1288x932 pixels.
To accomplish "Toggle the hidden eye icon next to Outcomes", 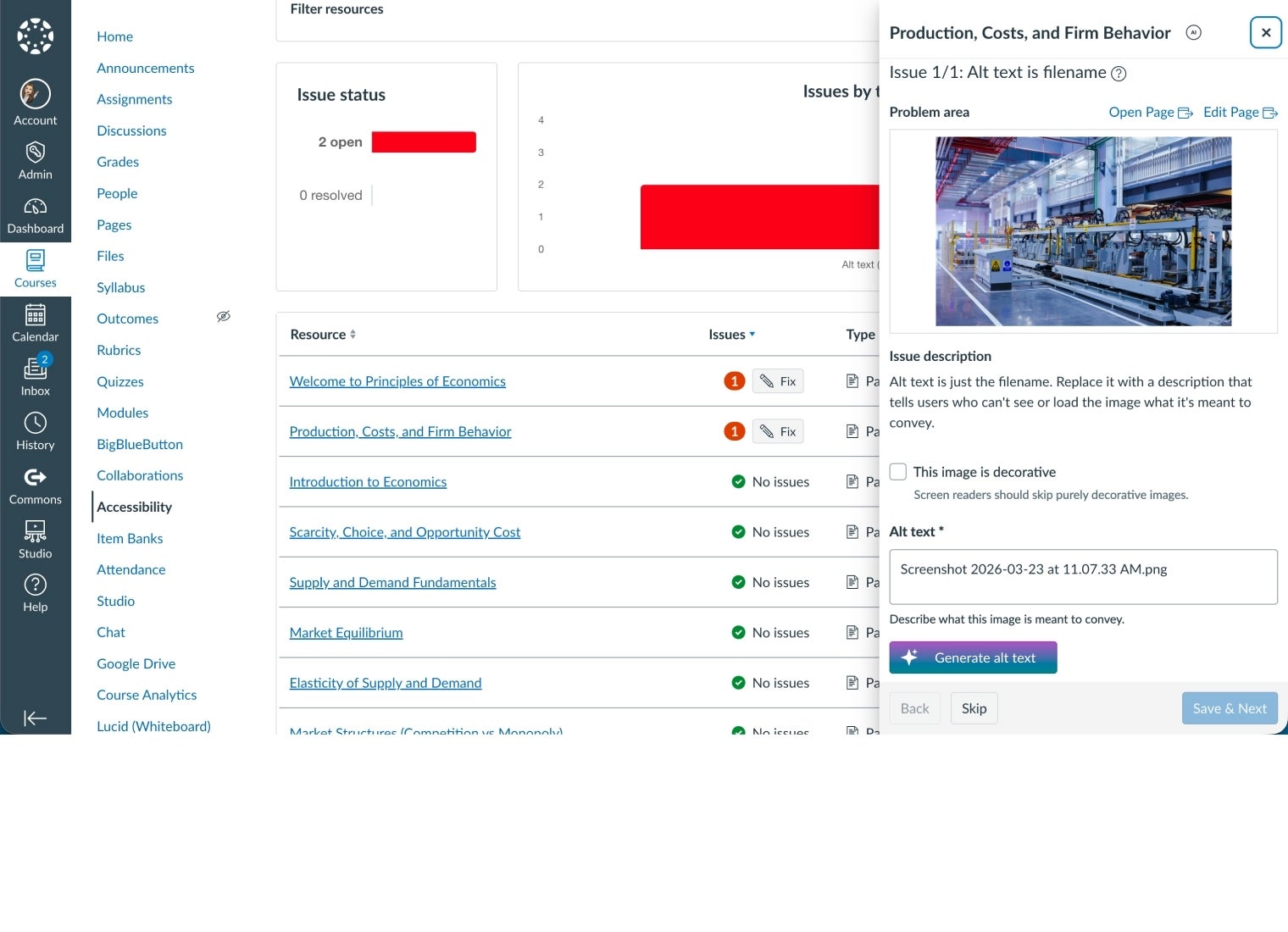I will pos(223,317).
